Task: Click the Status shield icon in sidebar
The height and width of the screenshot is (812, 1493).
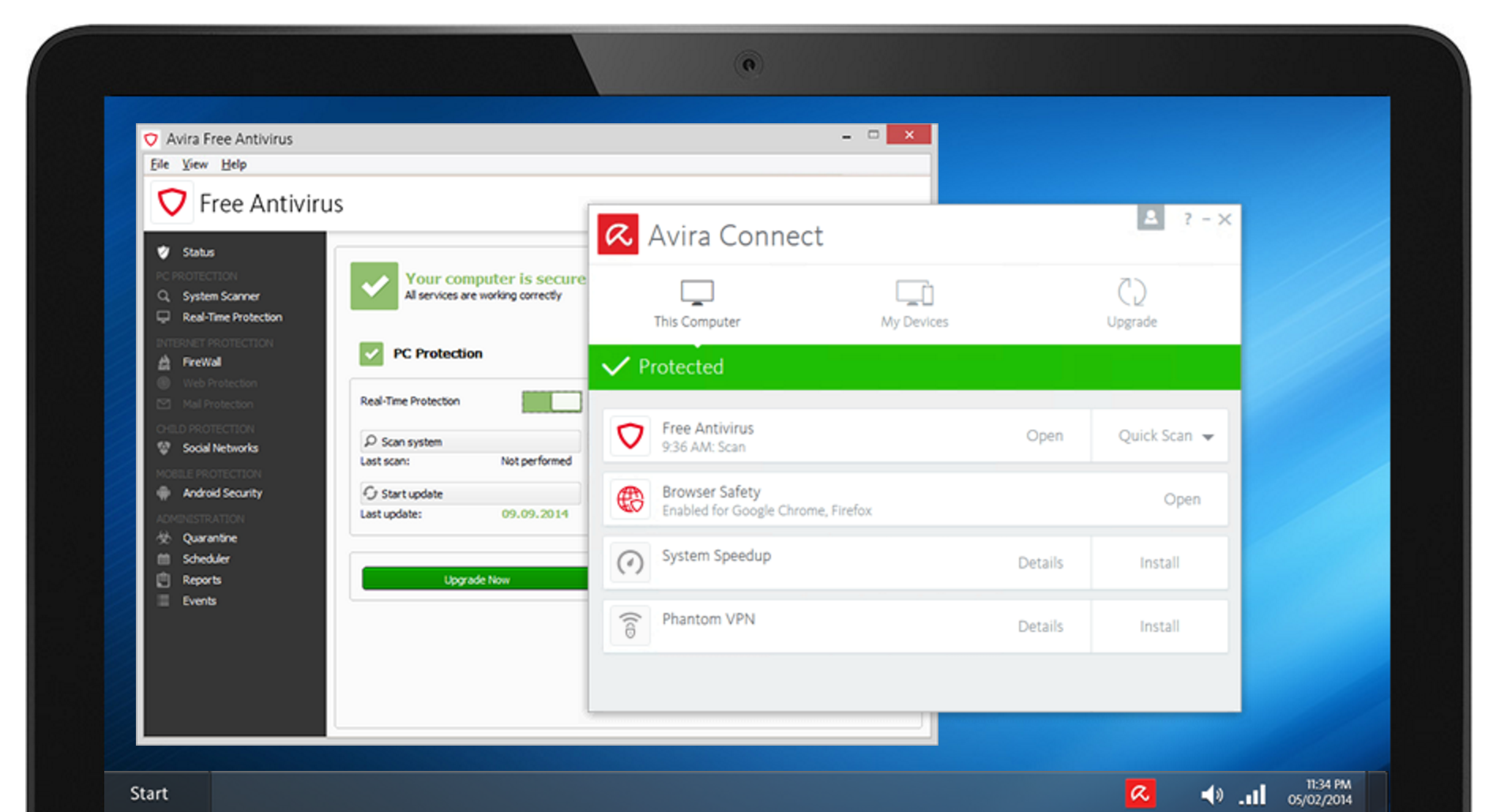Action: coord(164,252)
